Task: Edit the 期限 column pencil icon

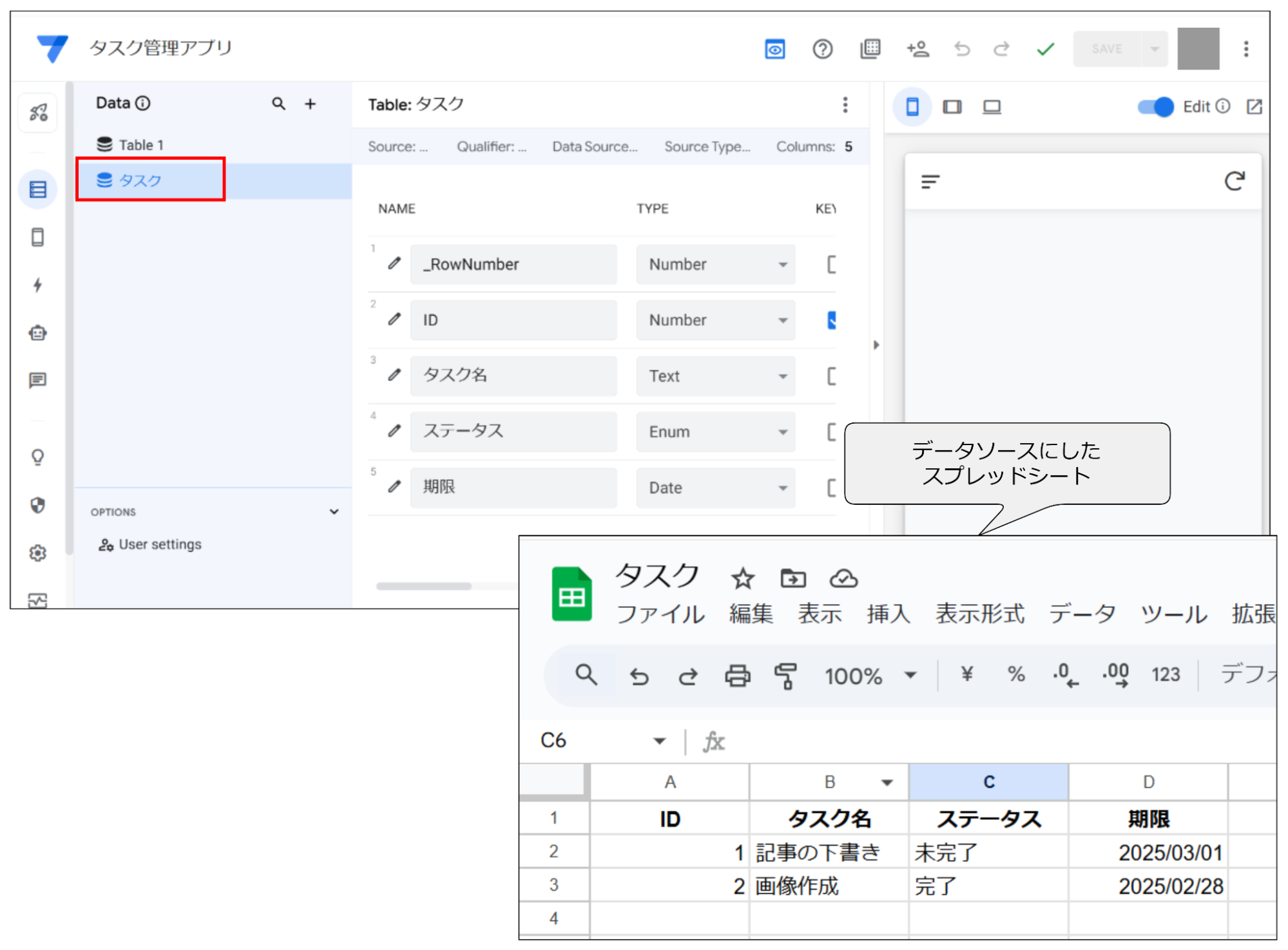Action: tap(394, 487)
